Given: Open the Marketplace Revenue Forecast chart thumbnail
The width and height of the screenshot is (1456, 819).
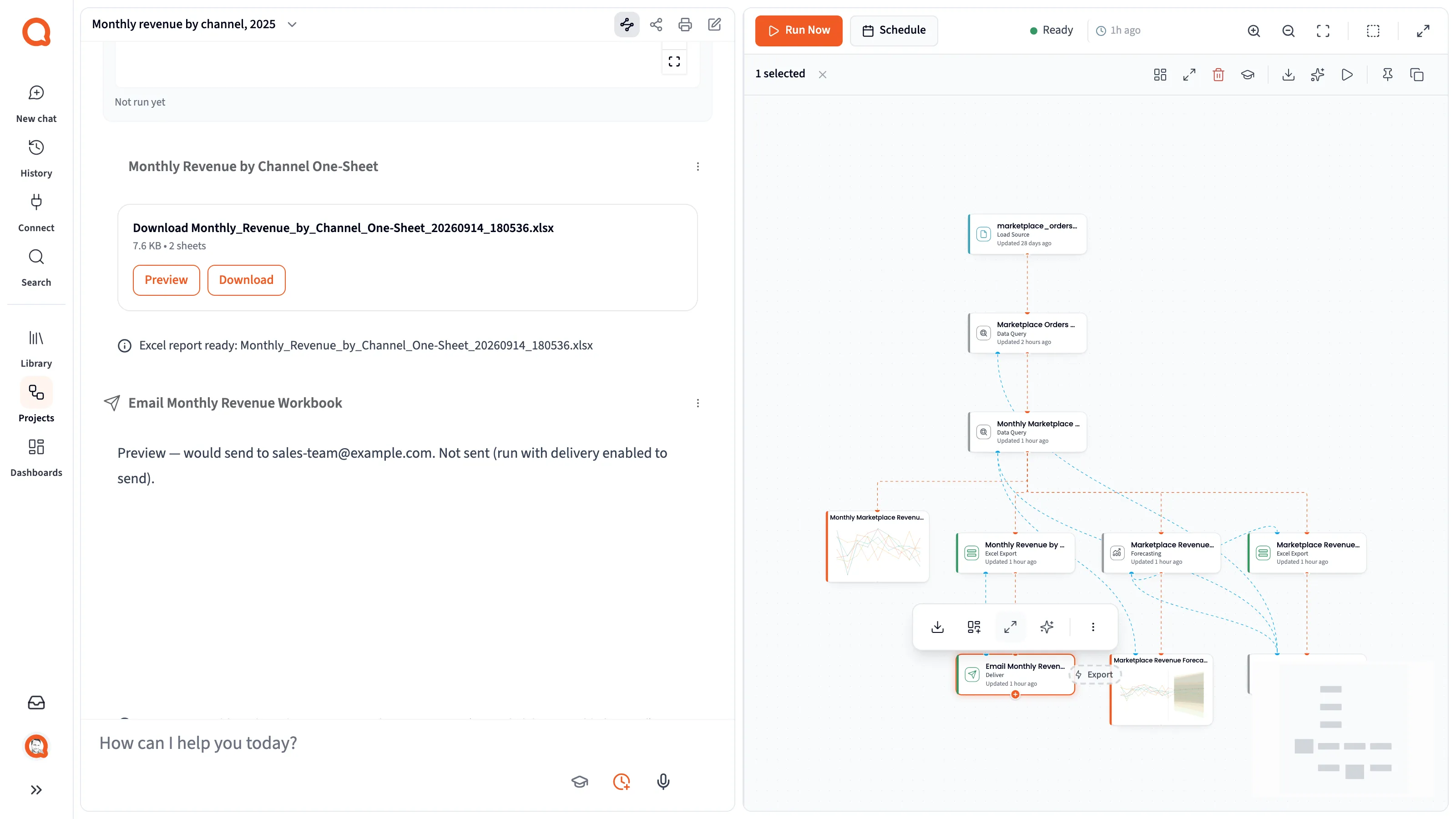Looking at the screenshot, I should click(1161, 690).
